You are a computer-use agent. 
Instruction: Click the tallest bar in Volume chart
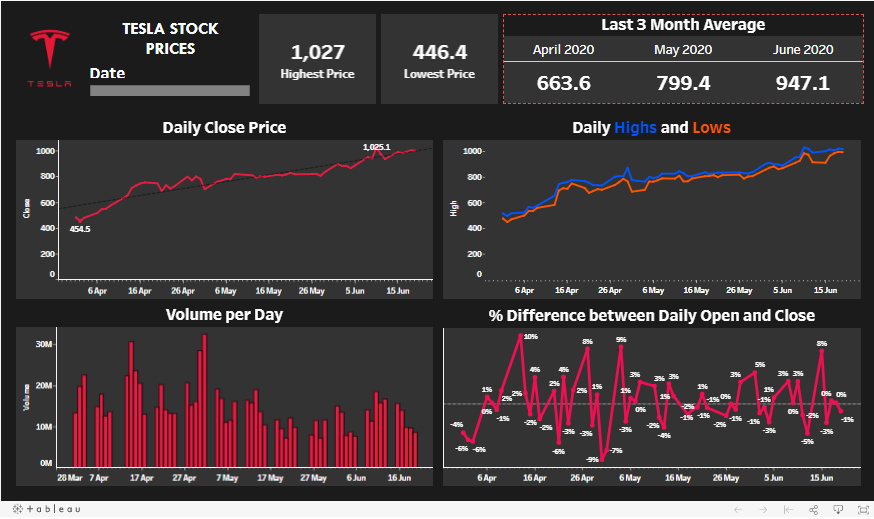pos(205,400)
